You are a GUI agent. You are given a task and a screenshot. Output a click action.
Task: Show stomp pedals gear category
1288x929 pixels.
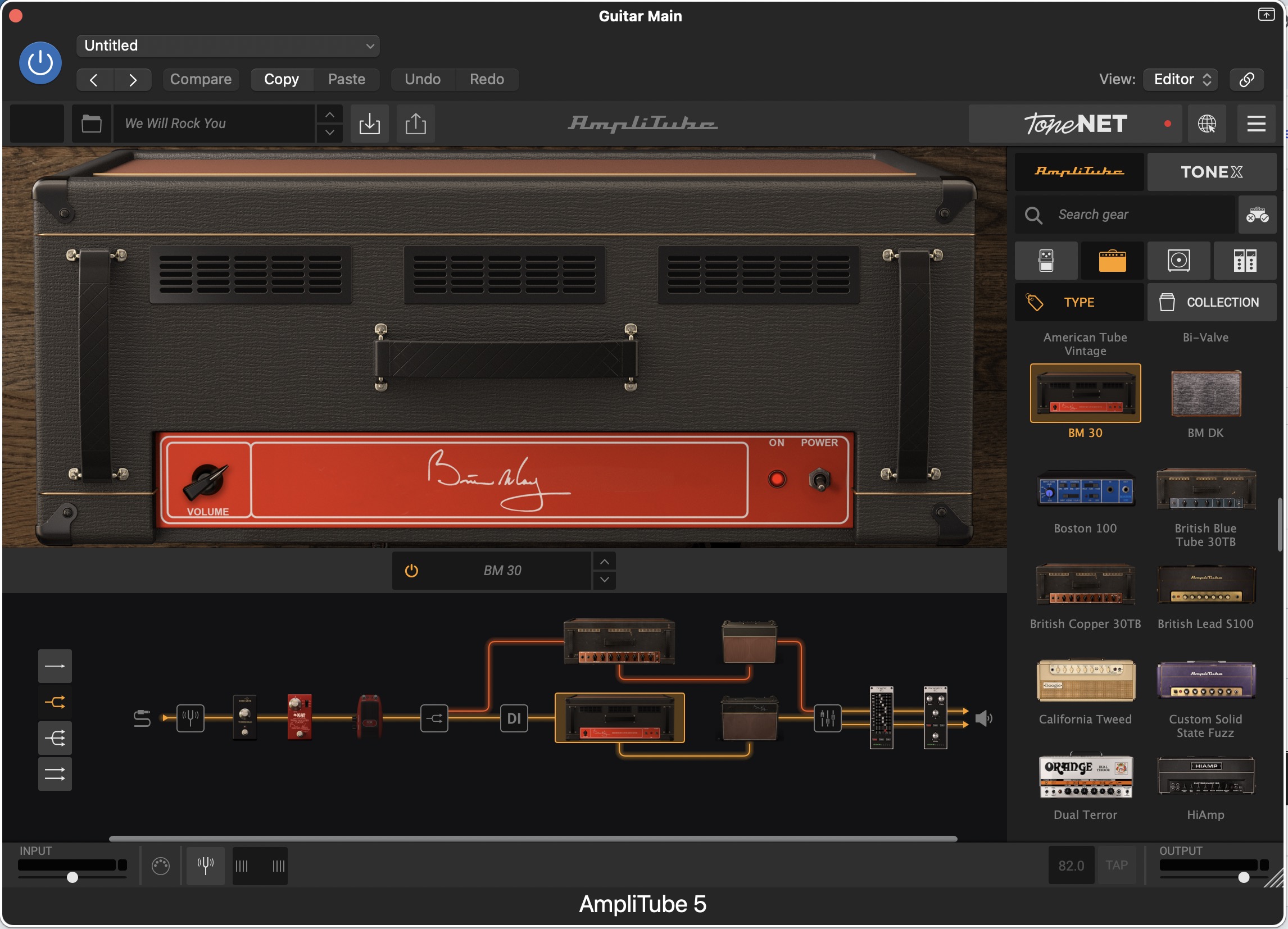tap(1046, 261)
